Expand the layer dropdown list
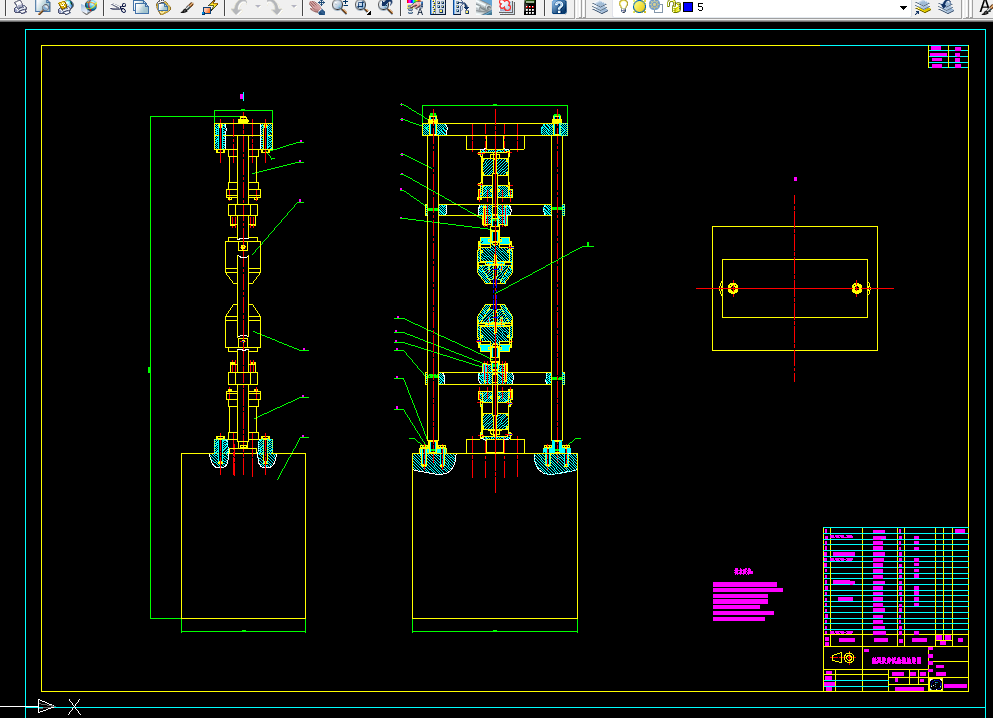Image resolution: width=993 pixels, height=718 pixels. 903,8
